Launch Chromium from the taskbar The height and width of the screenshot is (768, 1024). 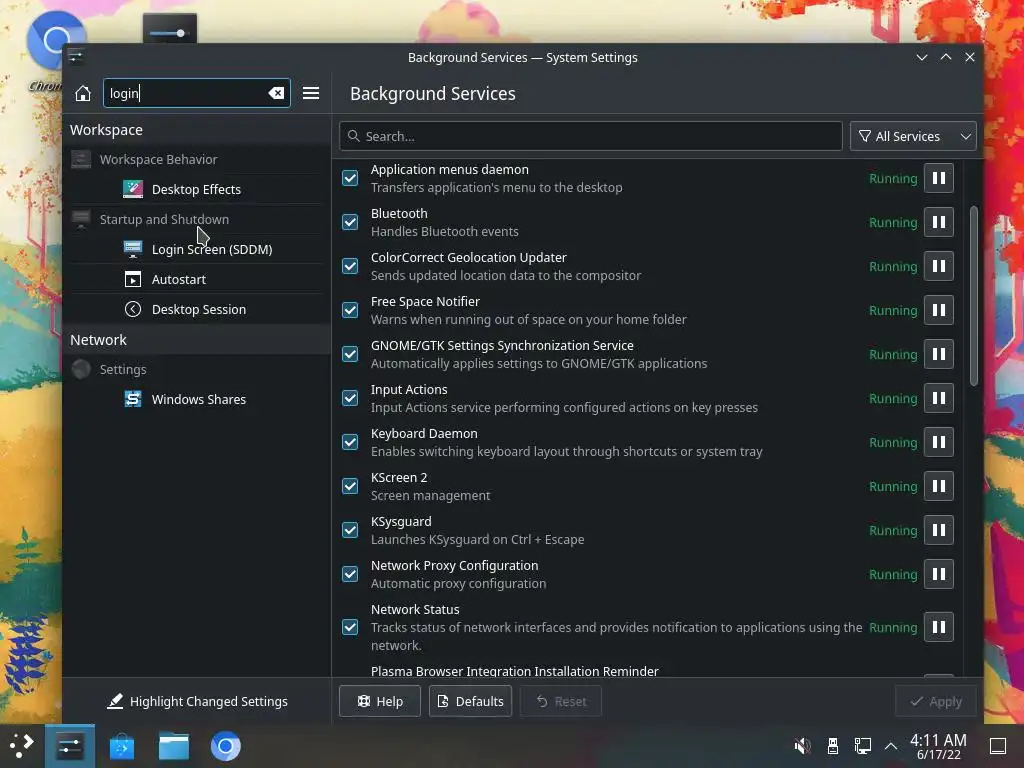click(225, 746)
